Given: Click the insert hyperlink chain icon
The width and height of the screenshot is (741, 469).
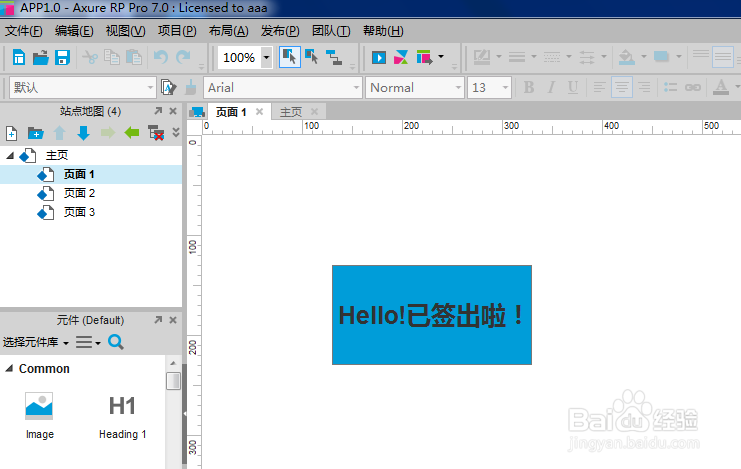Looking at the screenshot, I should tap(693, 87).
